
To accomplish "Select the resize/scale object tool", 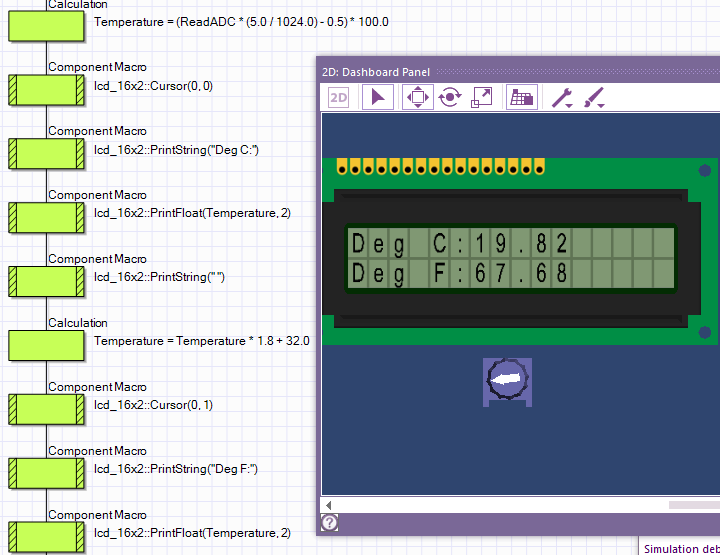I will tap(481, 97).
